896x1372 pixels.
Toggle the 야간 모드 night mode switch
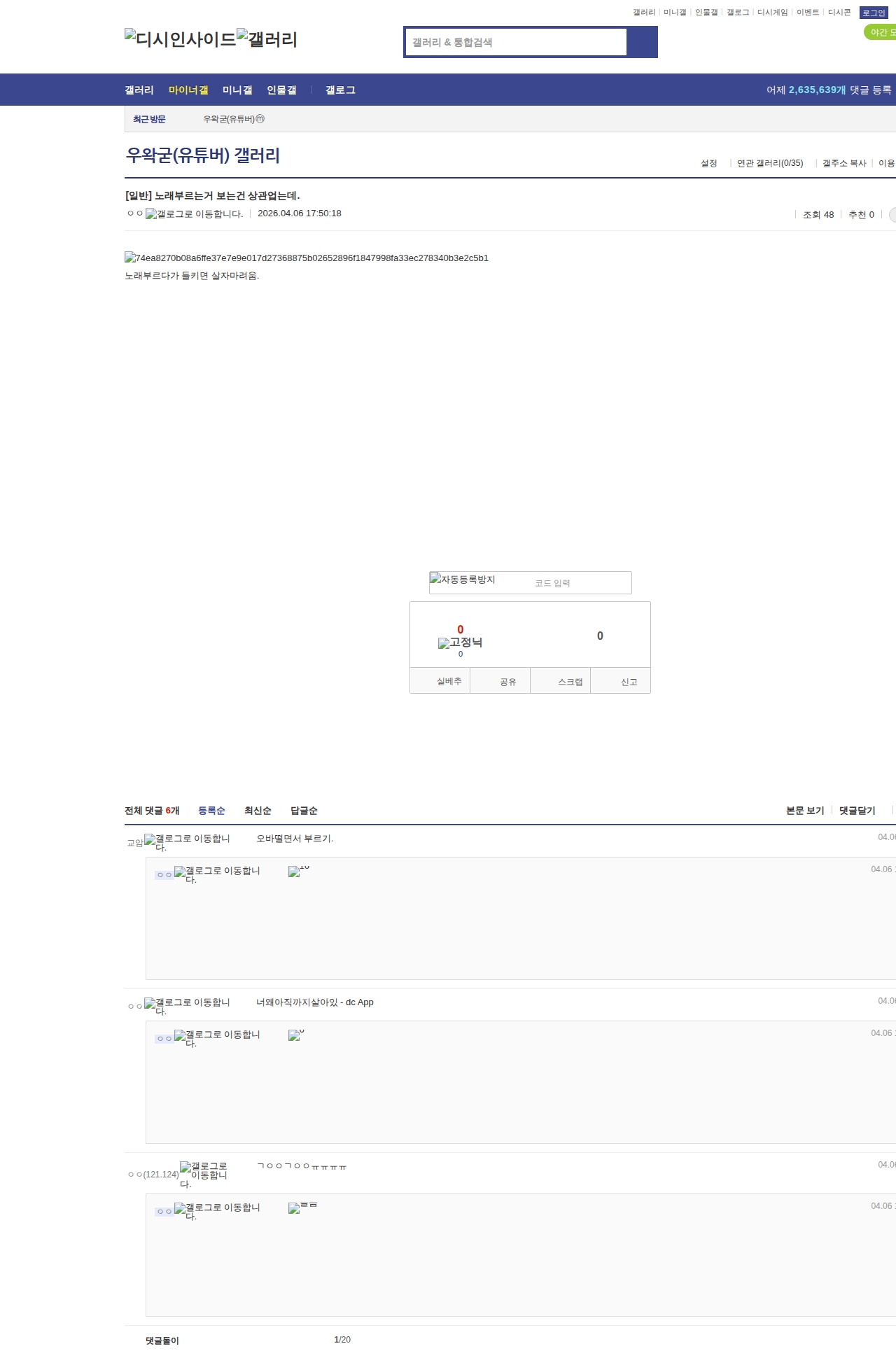tap(881, 32)
